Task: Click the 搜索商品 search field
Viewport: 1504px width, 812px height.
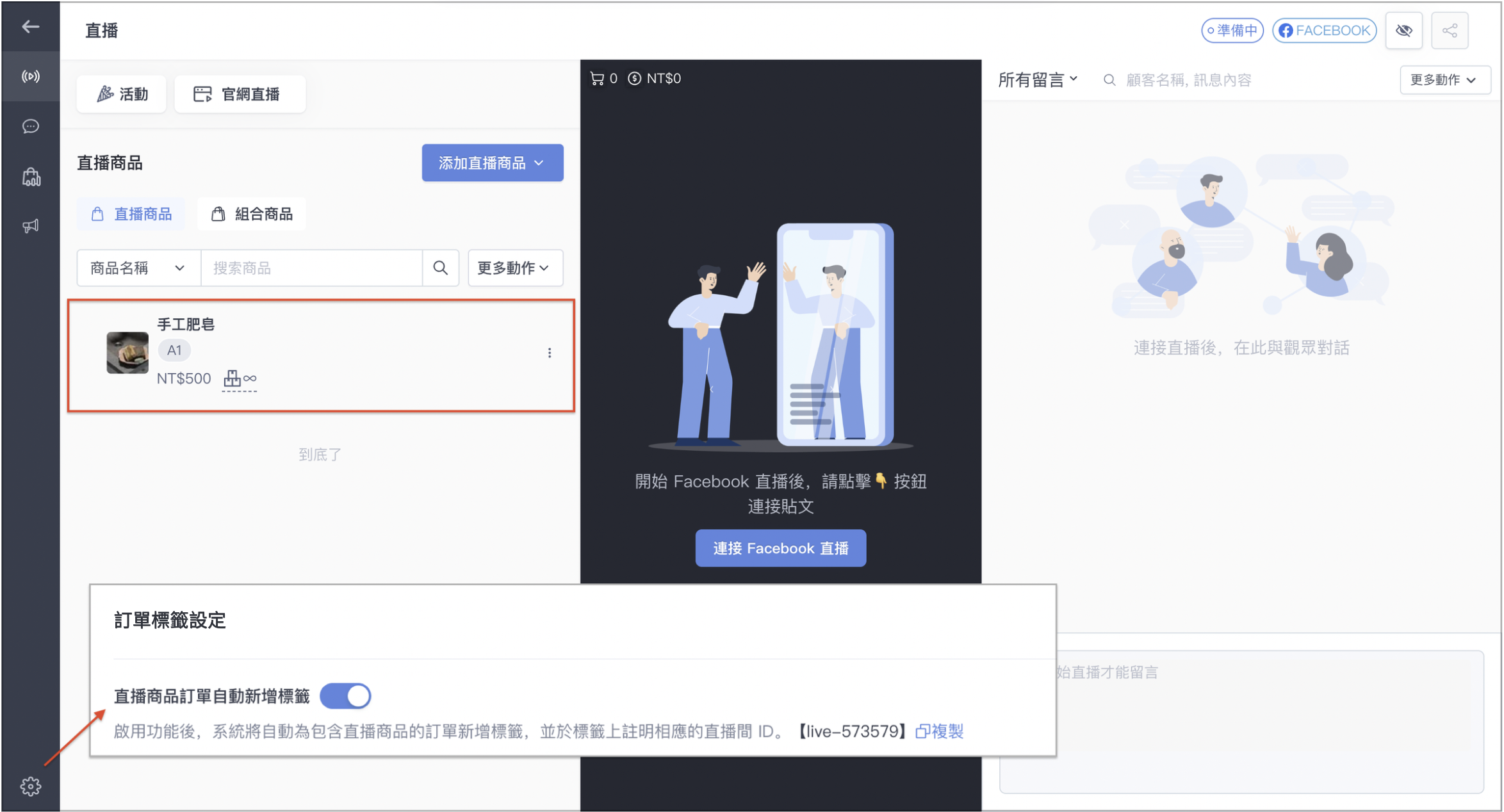Action: coord(312,268)
